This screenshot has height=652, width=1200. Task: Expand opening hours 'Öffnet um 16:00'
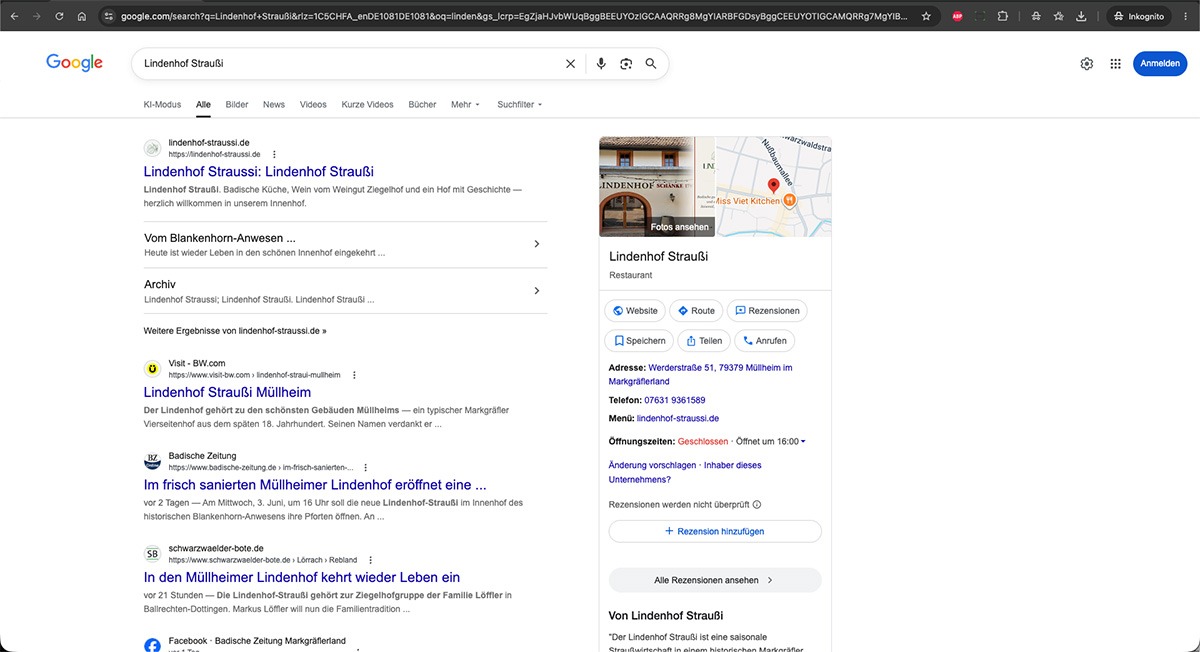point(771,441)
